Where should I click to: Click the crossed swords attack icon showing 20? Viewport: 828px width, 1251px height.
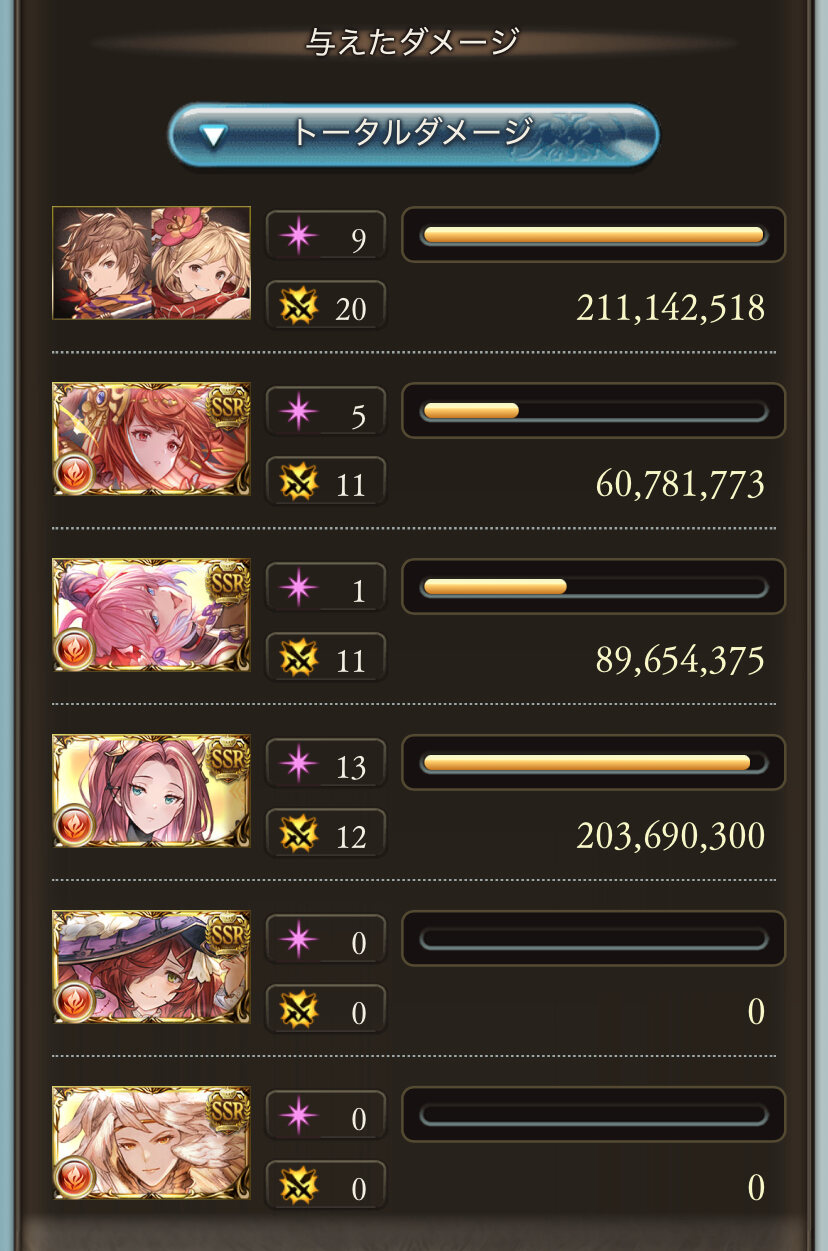(298, 307)
